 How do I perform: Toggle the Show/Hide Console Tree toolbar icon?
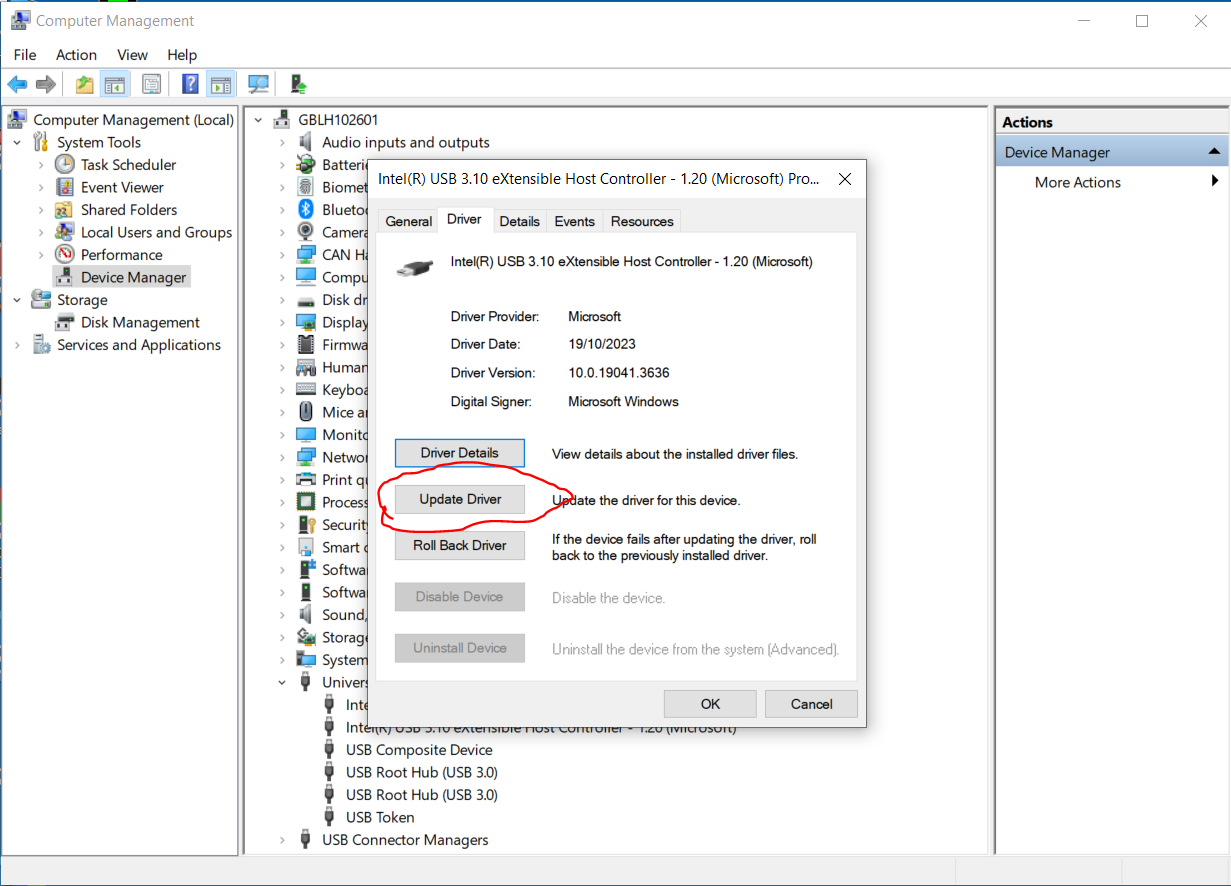pyautogui.click(x=115, y=85)
